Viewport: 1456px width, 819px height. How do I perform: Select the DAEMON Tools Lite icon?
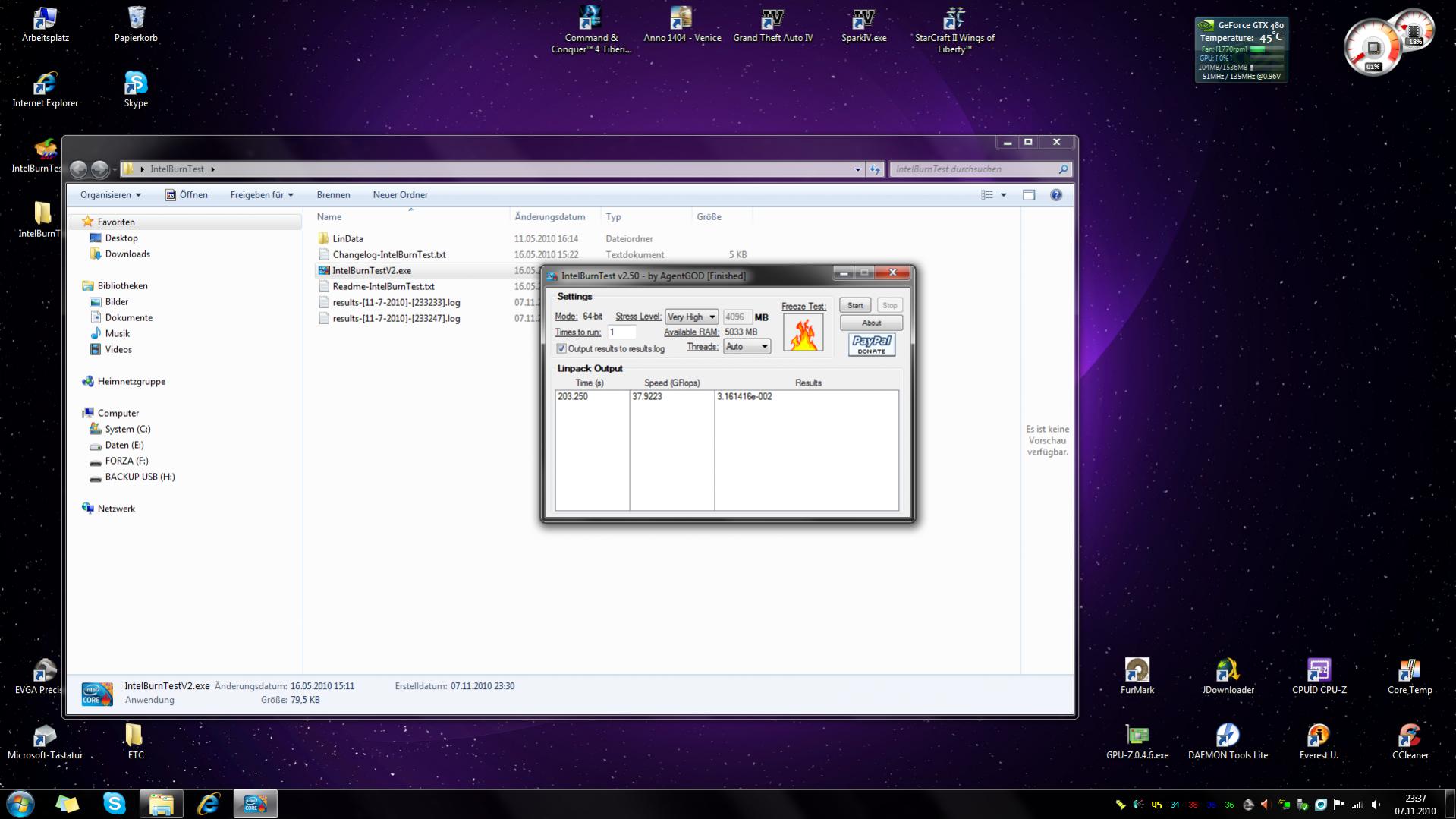(x=1228, y=742)
